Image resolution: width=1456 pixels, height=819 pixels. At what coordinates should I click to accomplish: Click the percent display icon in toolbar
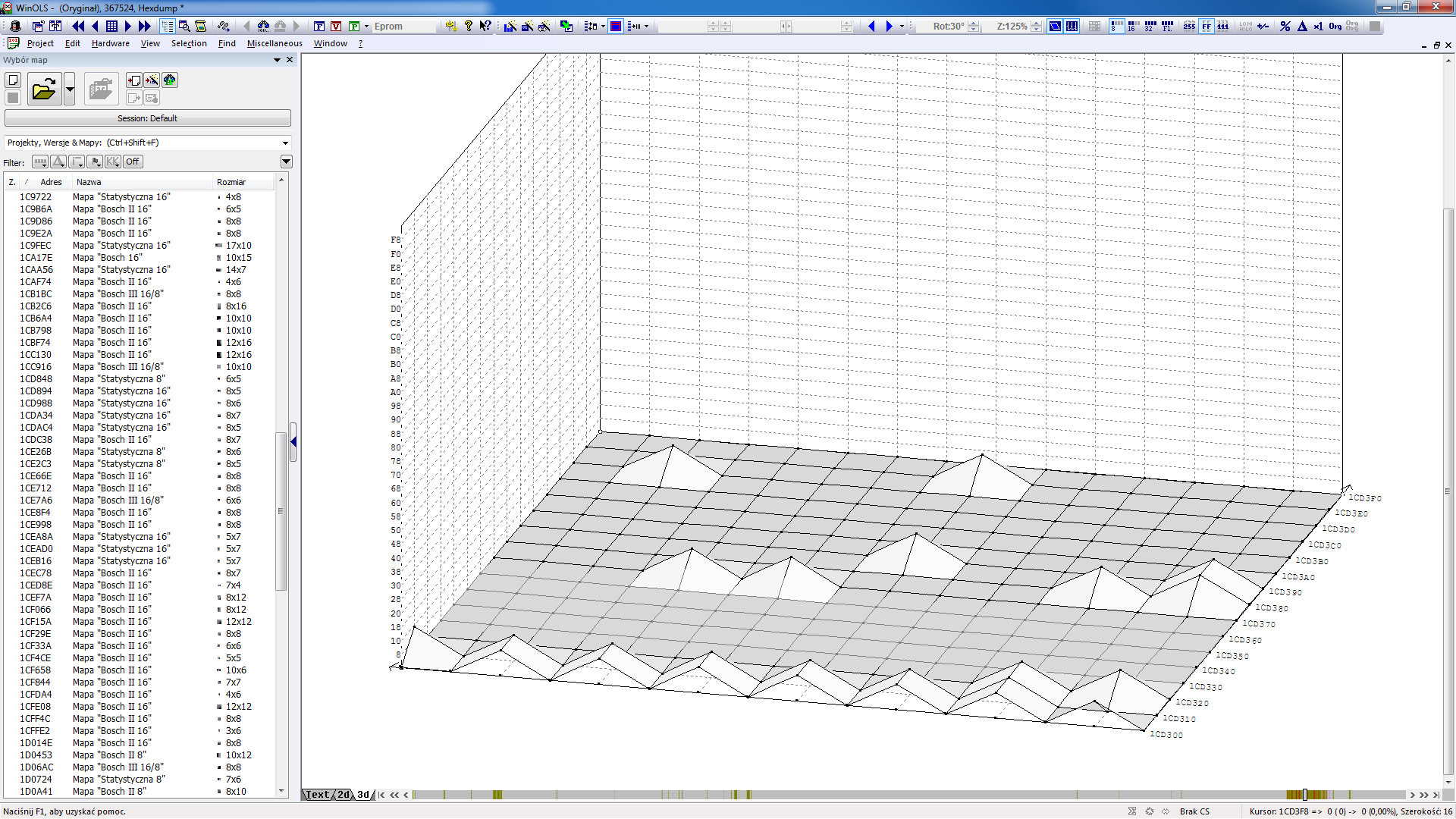(1285, 27)
